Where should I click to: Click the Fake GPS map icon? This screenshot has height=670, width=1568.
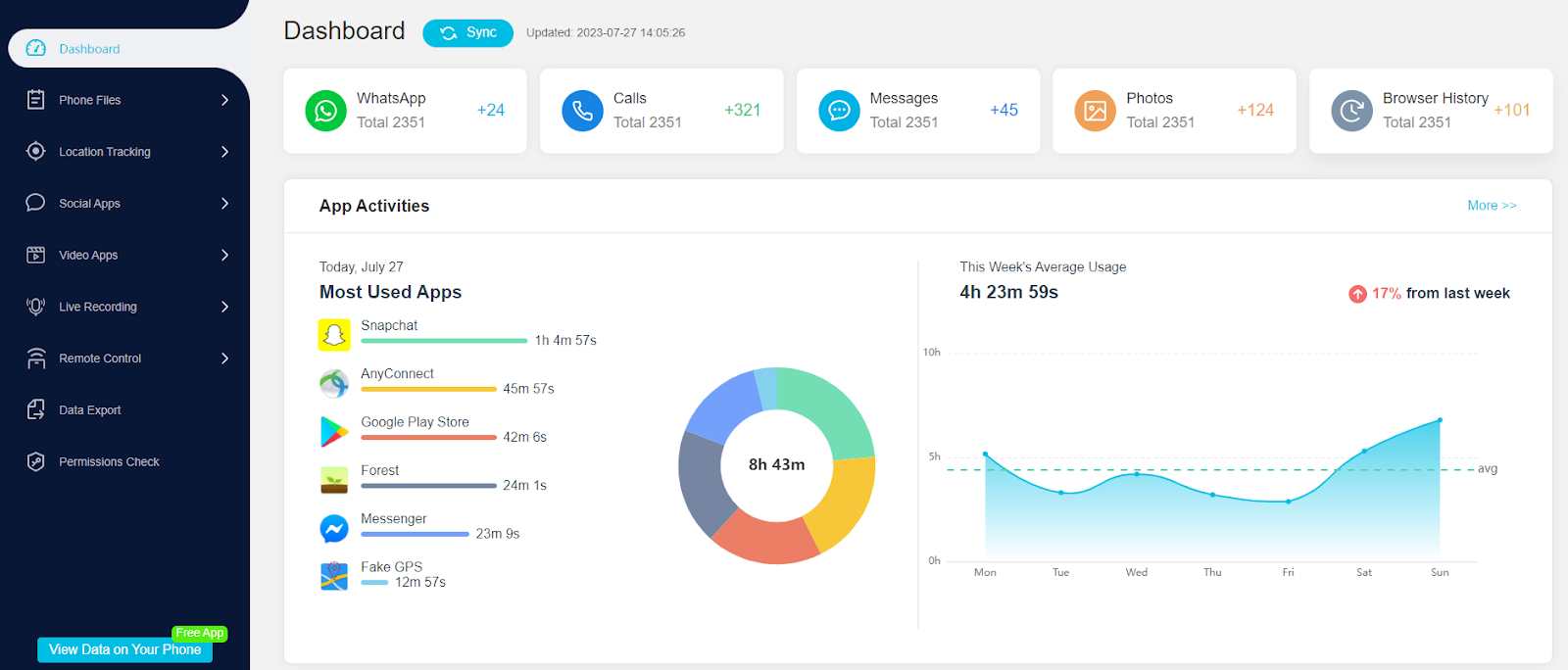click(334, 576)
